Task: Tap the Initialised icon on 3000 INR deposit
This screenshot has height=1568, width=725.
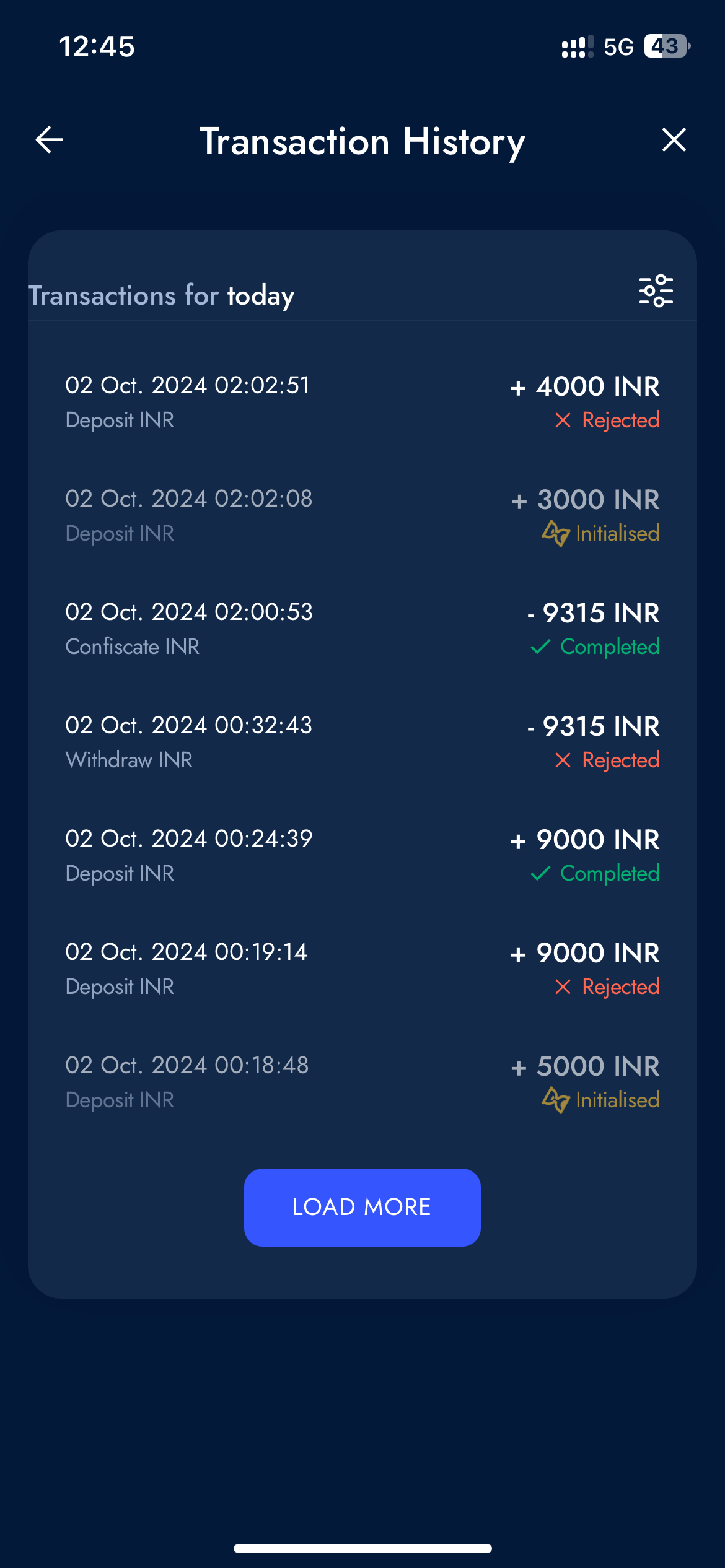Action: [x=555, y=533]
